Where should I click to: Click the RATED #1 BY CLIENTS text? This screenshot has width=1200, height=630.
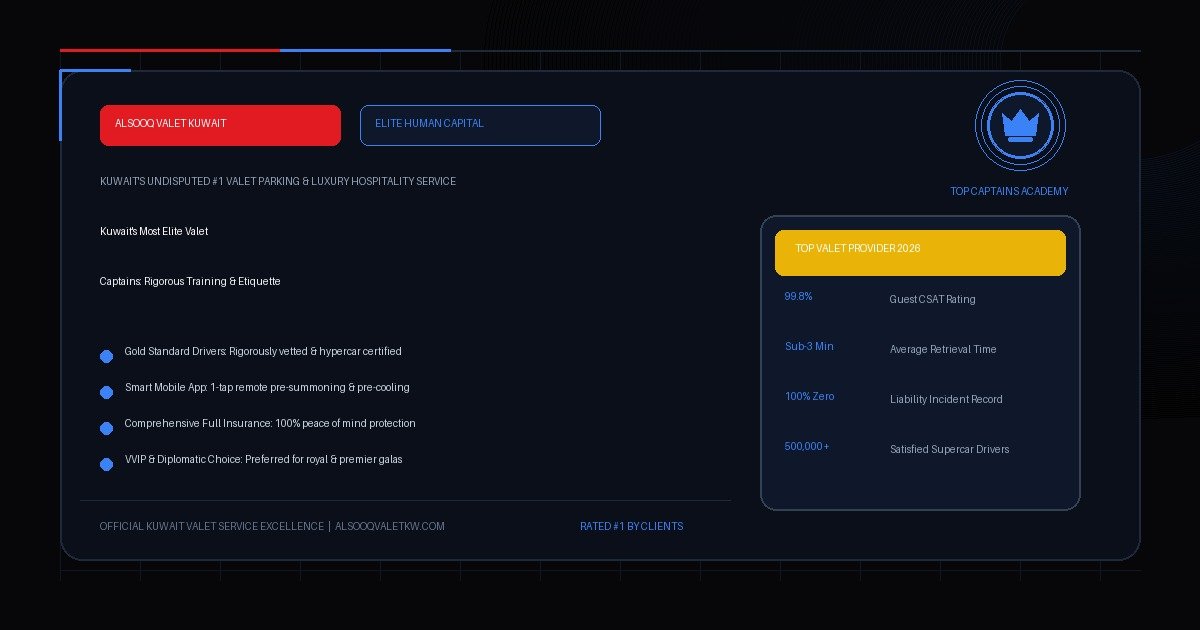pyautogui.click(x=632, y=526)
